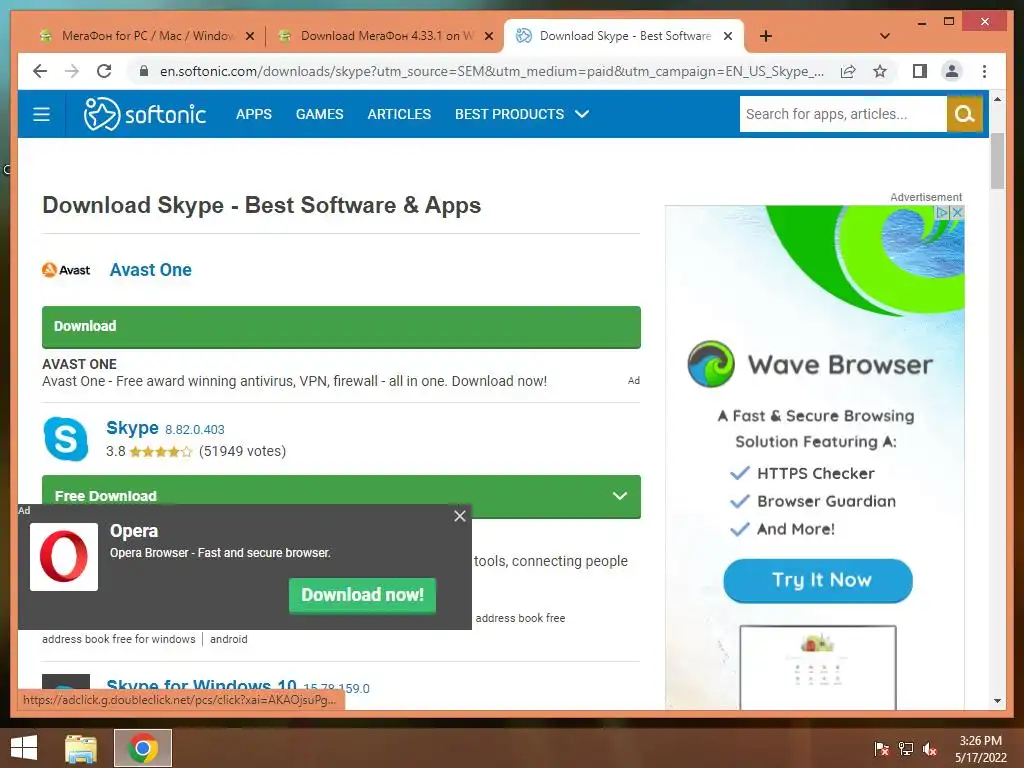This screenshot has width=1024, height=768.
Task: Click the scrollbar up arrow
Action: [997, 99]
